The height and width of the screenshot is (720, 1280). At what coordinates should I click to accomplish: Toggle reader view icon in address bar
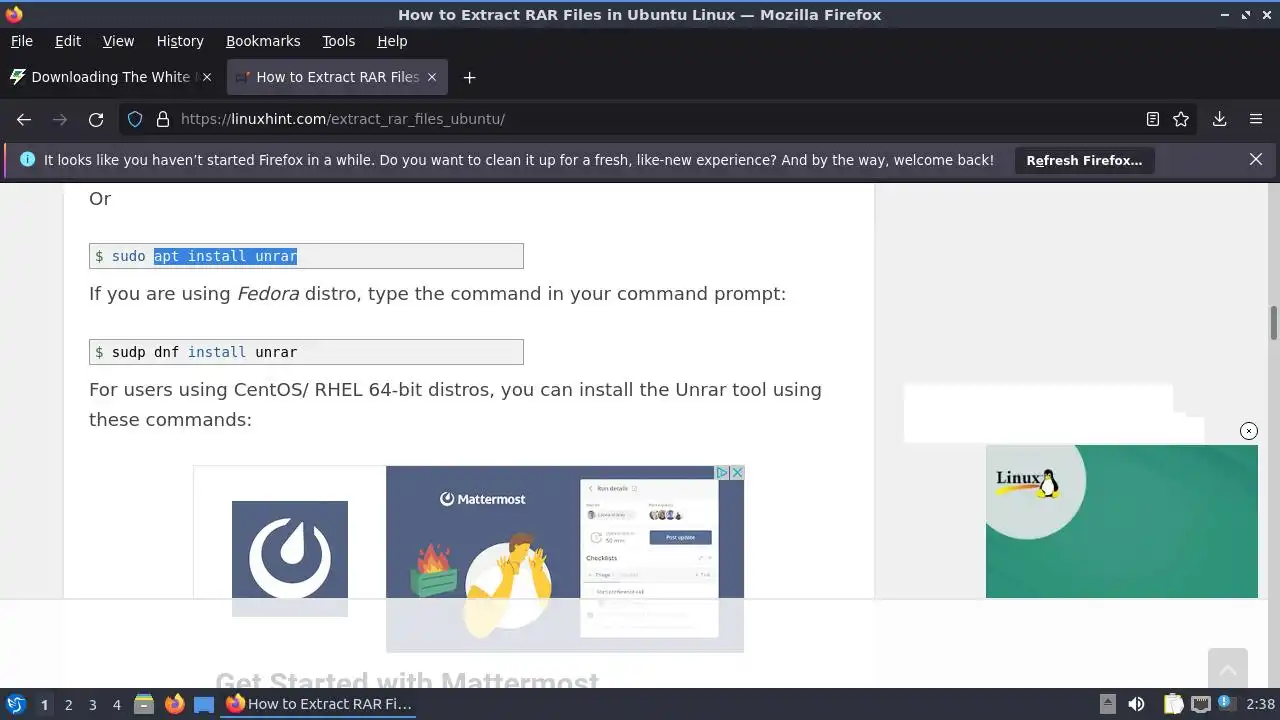1153,119
